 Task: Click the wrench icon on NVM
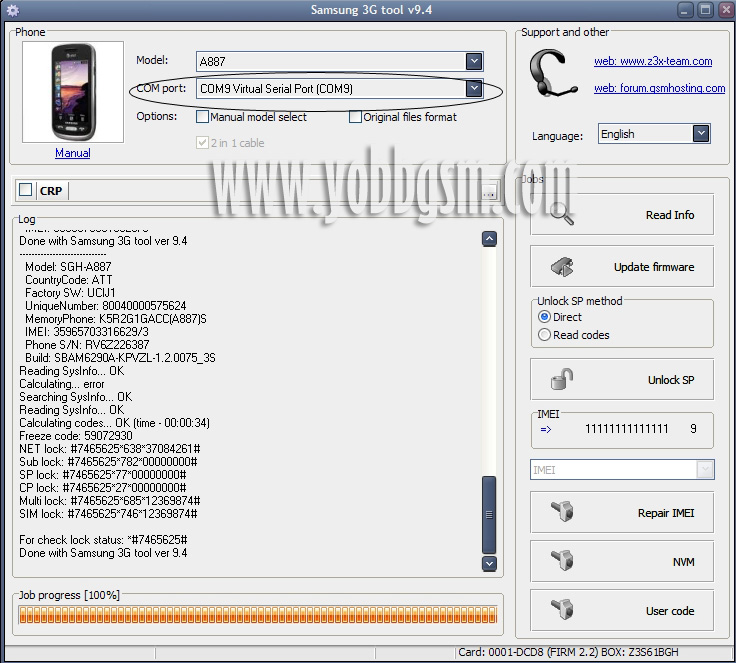pyautogui.click(x=562, y=561)
